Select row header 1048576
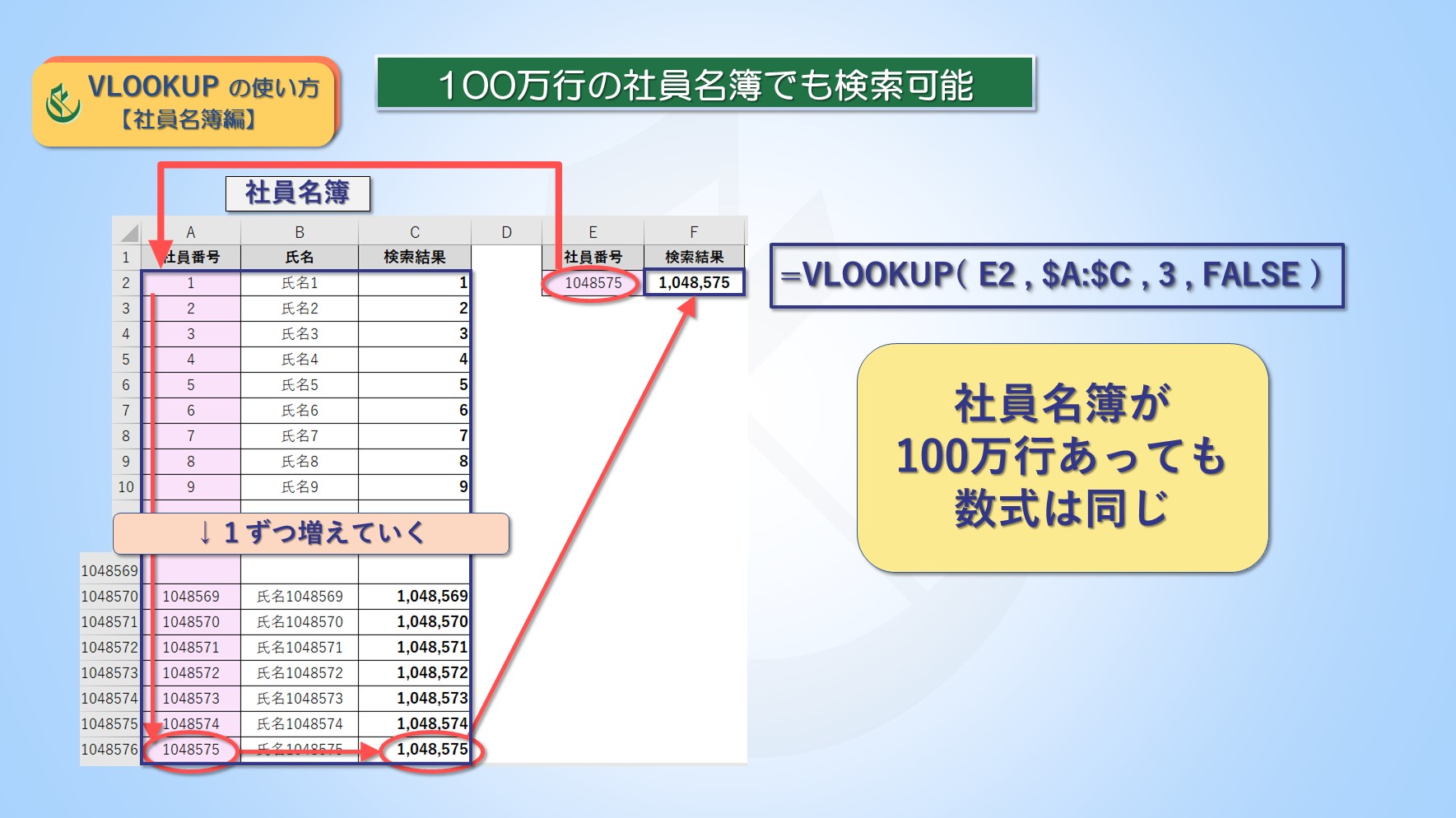1456x818 pixels. pos(109,750)
